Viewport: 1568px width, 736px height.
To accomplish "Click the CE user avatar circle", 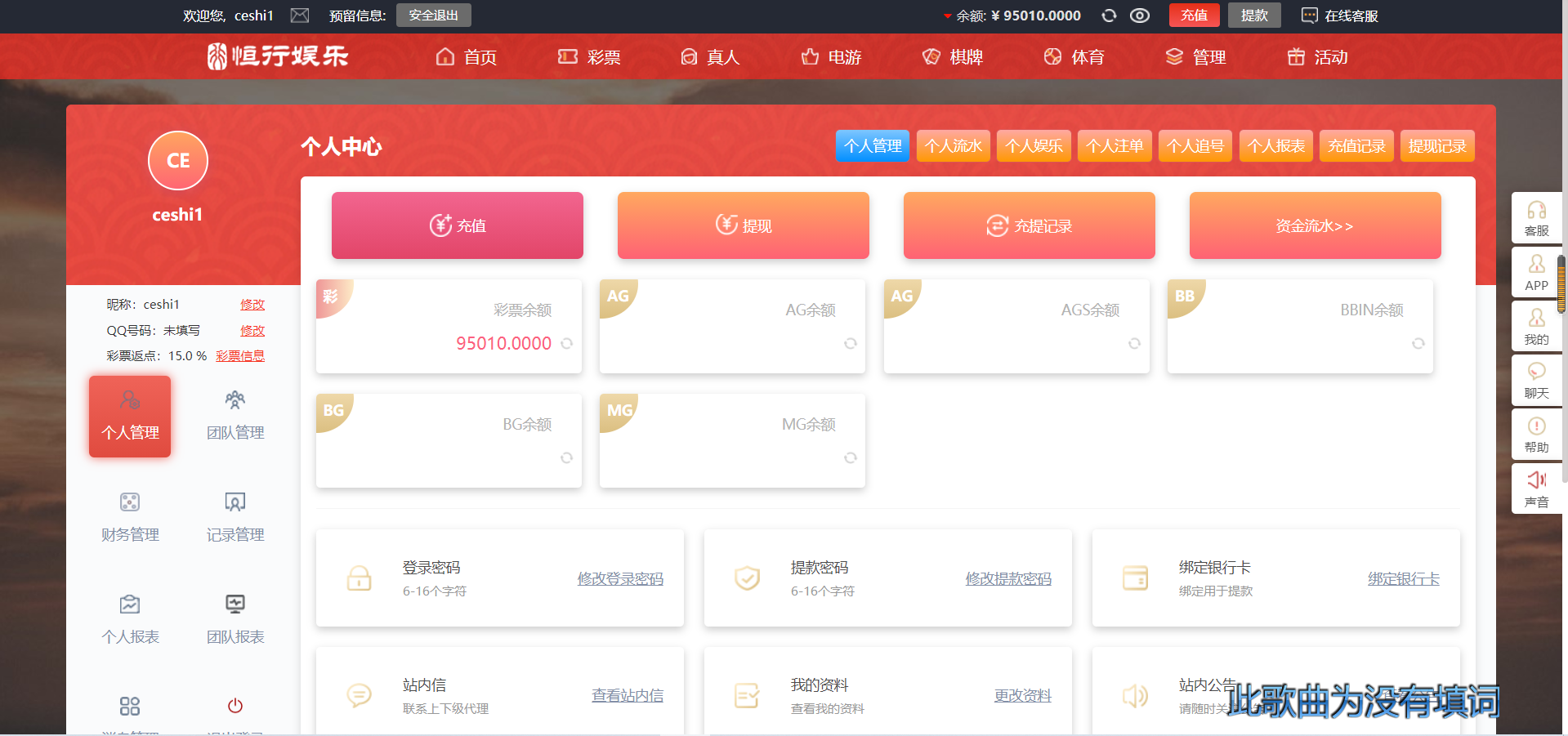I will tap(178, 161).
